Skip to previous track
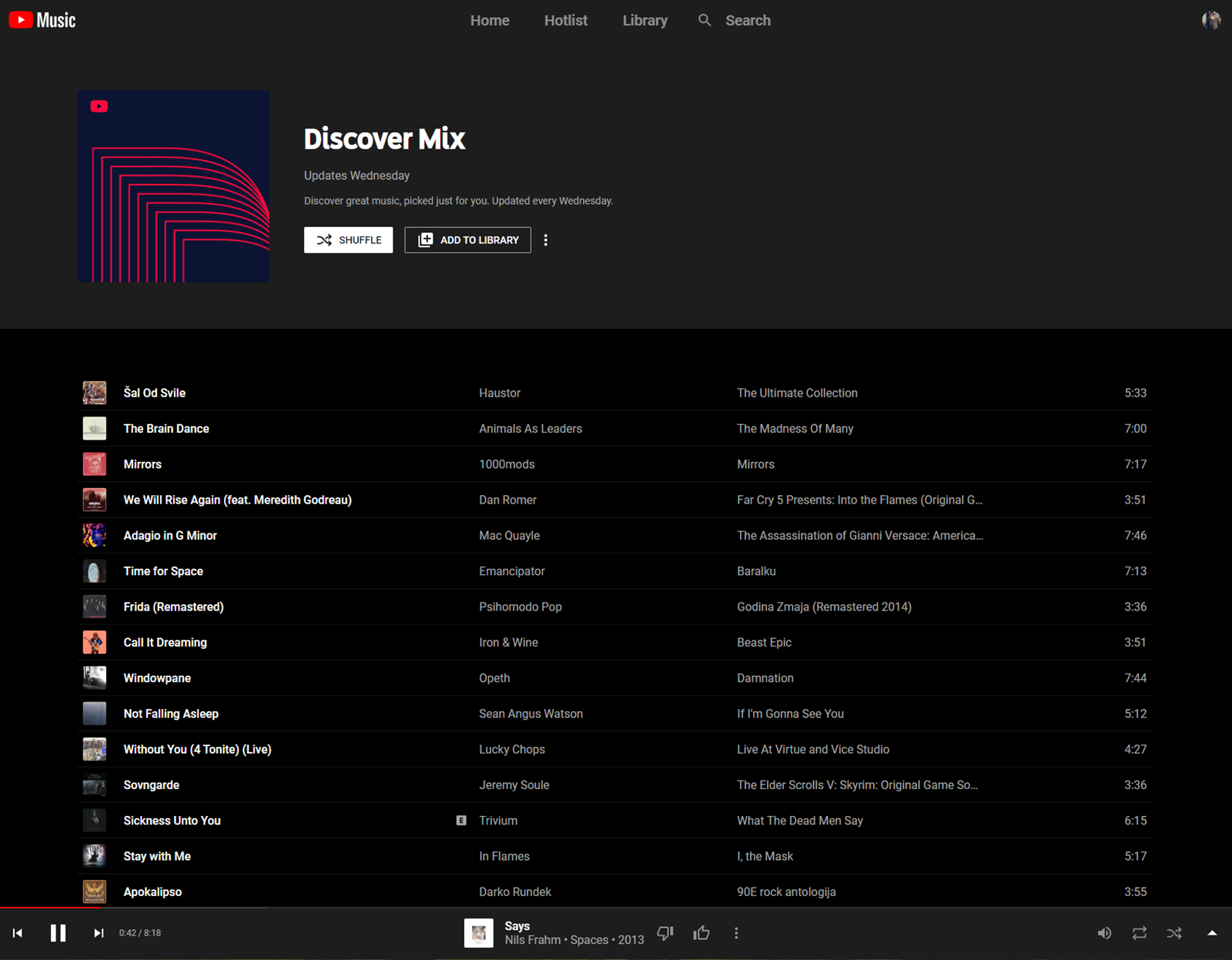 pyautogui.click(x=18, y=933)
